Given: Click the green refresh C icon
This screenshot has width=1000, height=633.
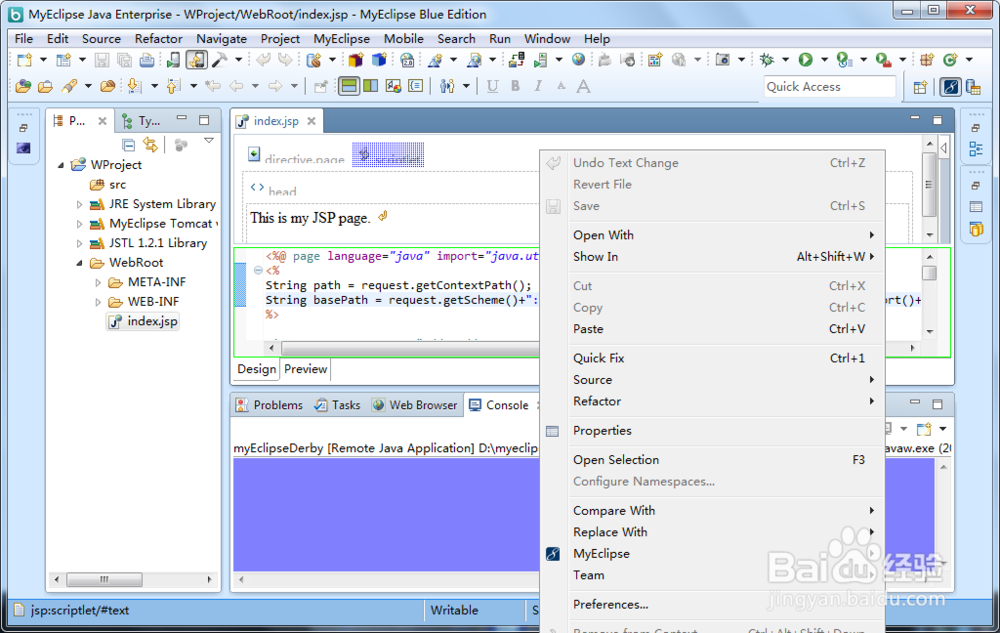Looking at the screenshot, I should (x=950, y=60).
